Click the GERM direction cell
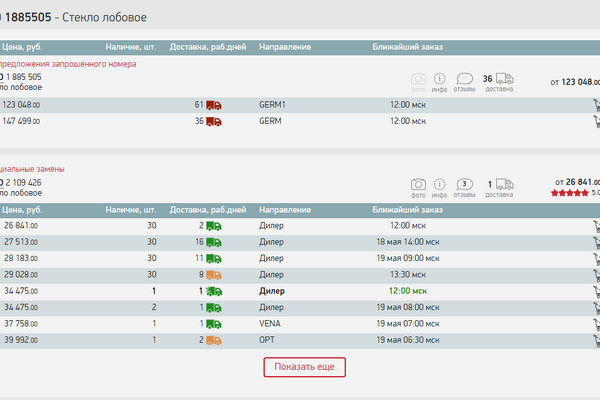The width and height of the screenshot is (600, 400). pos(270,121)
